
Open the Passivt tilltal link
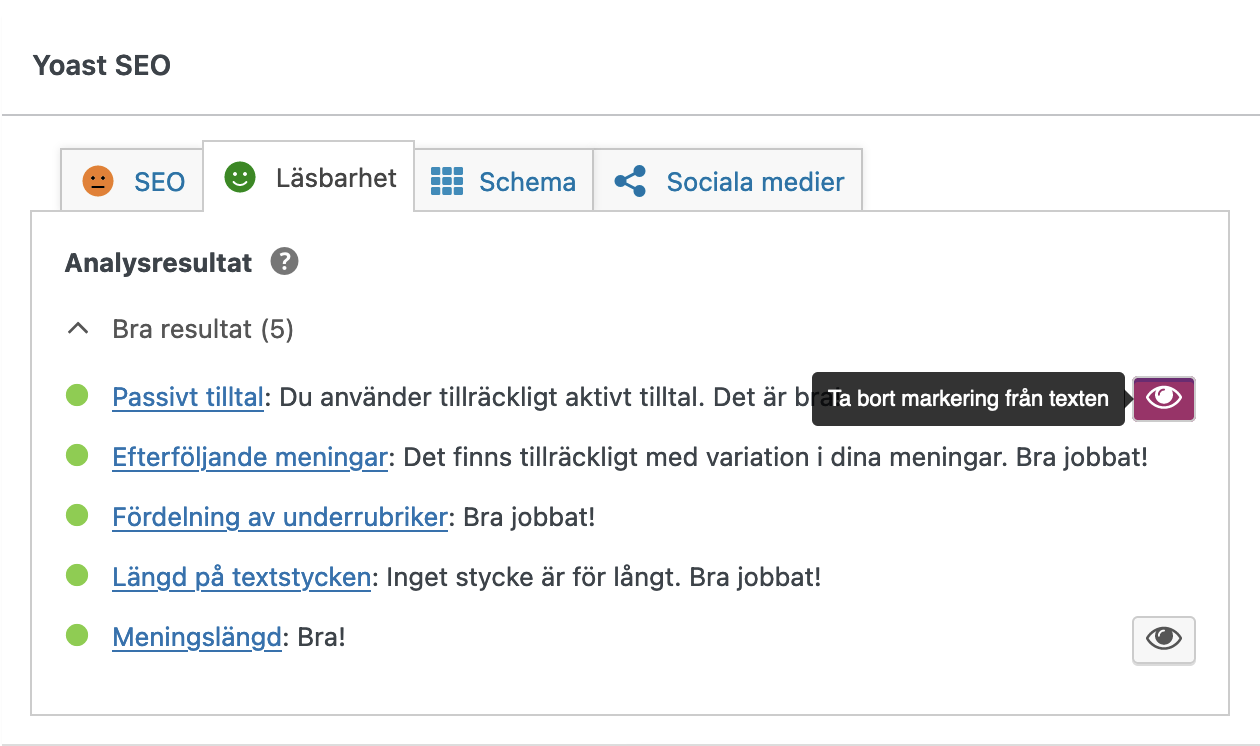[x=188, y=397]
